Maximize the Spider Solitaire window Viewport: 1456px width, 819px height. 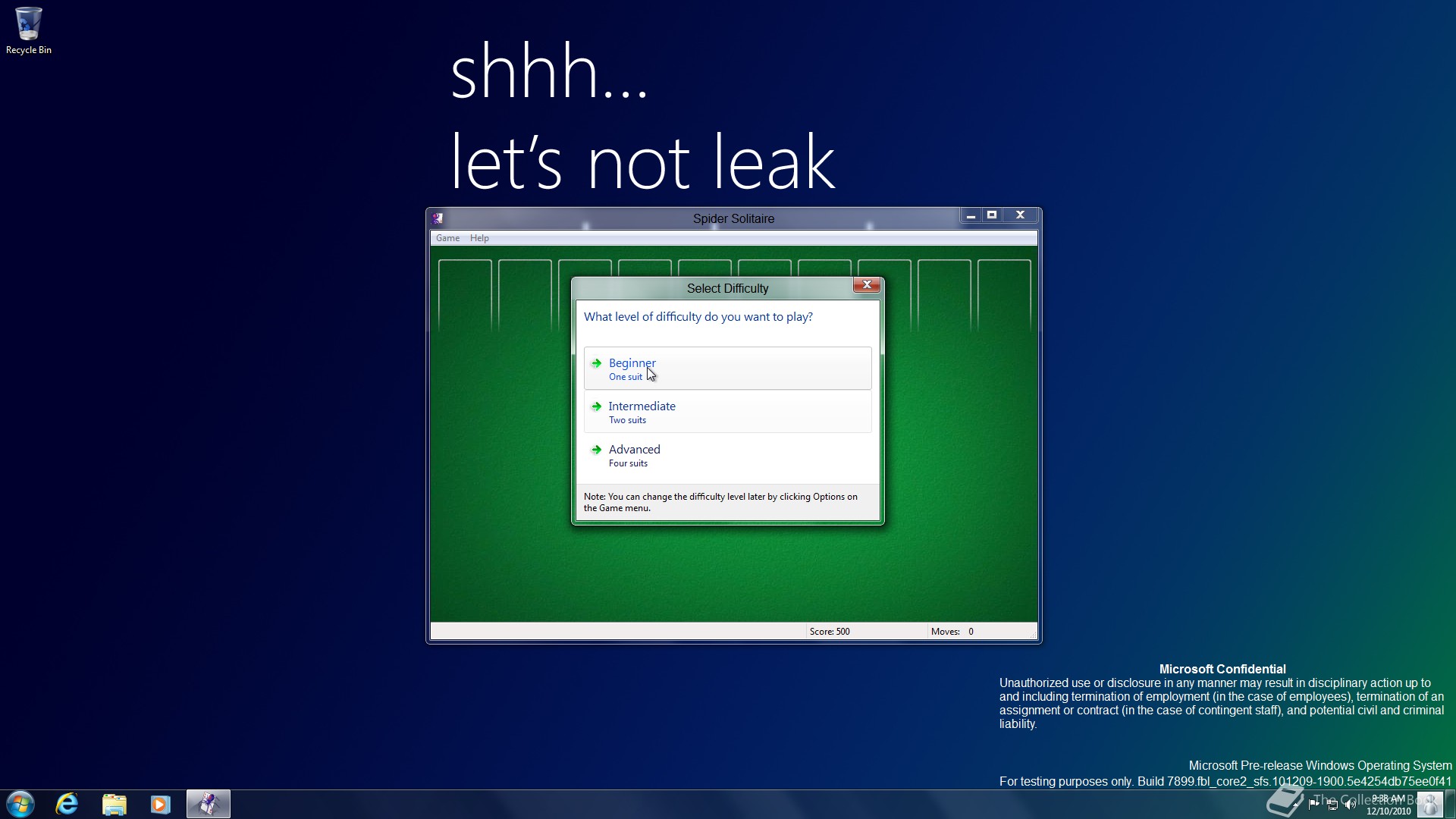[x=992, y=215]
